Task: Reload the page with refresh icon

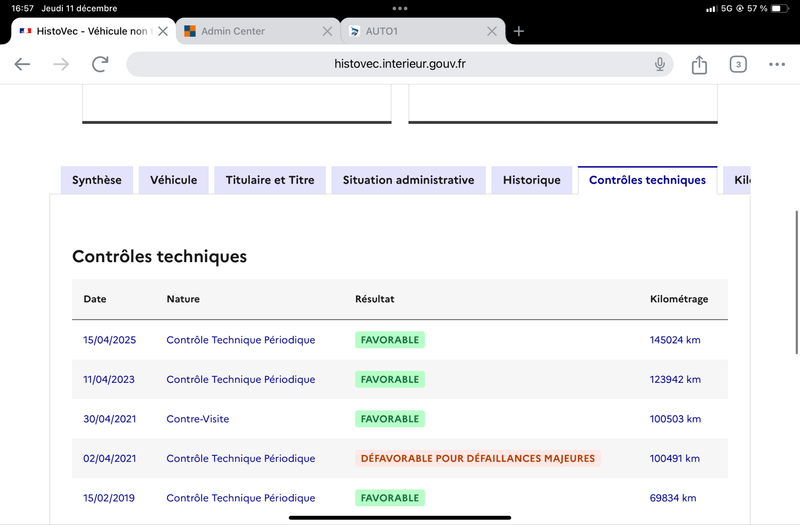Action: pyautogui.click(x=100, y=64)
